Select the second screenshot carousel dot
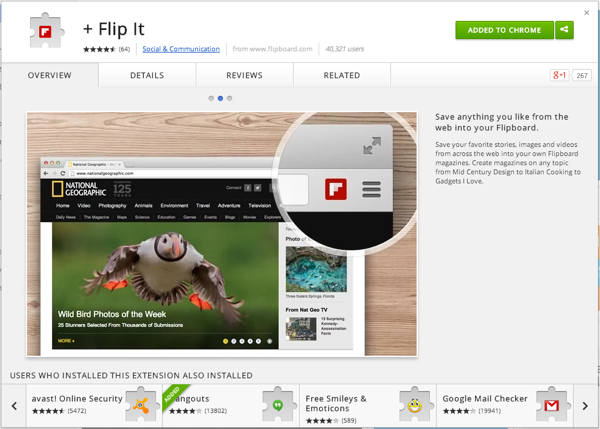600x429 pixels. (220, 98)
